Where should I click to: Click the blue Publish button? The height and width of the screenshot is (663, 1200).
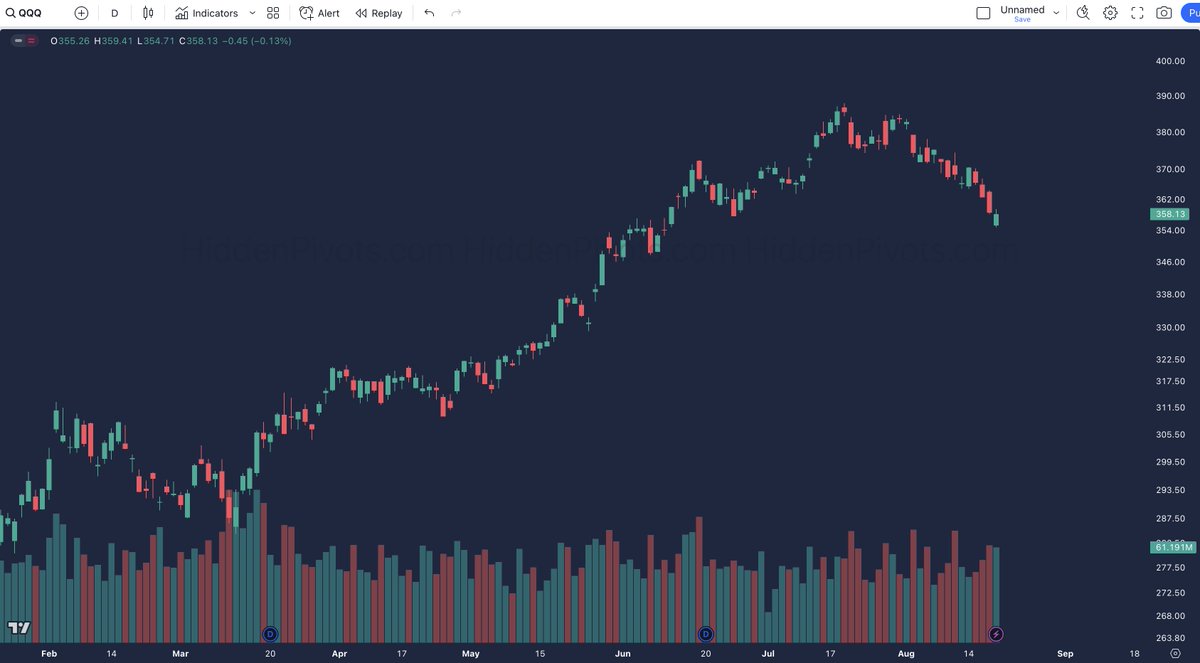tap(1191, 13)
